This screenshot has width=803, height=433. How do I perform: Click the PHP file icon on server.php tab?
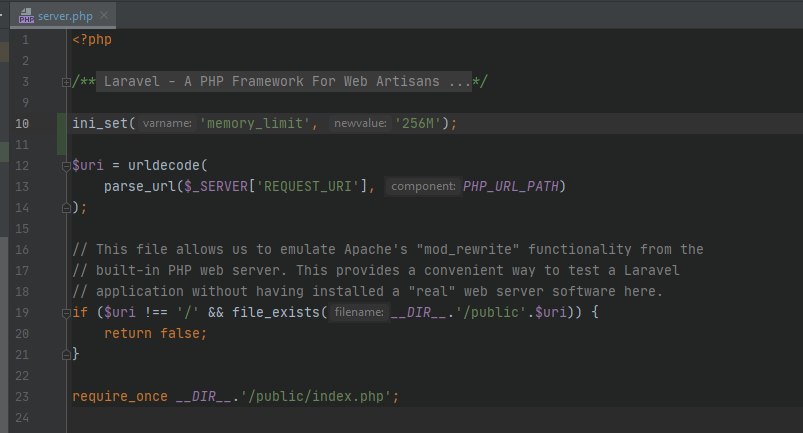pos(26,16)
